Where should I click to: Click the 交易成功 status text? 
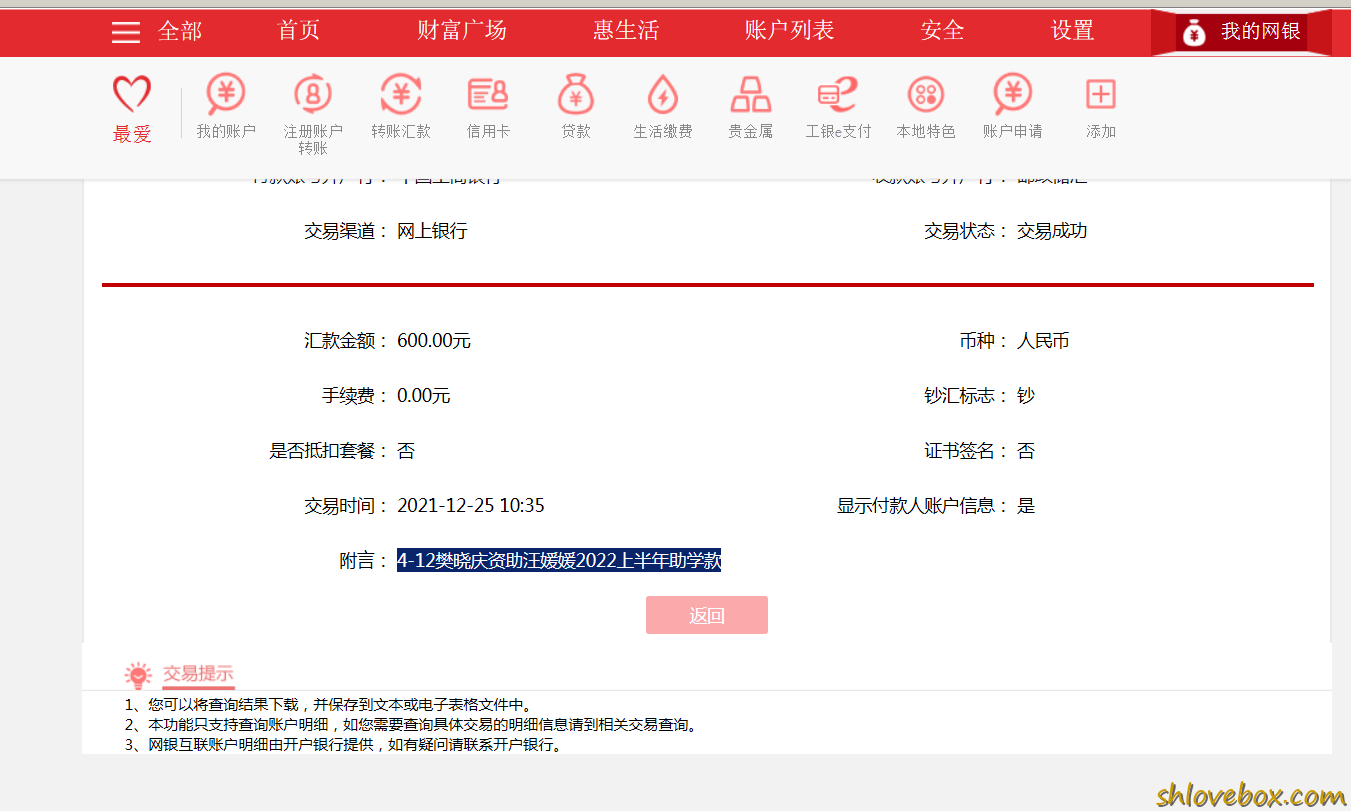tap(1052, 231)
